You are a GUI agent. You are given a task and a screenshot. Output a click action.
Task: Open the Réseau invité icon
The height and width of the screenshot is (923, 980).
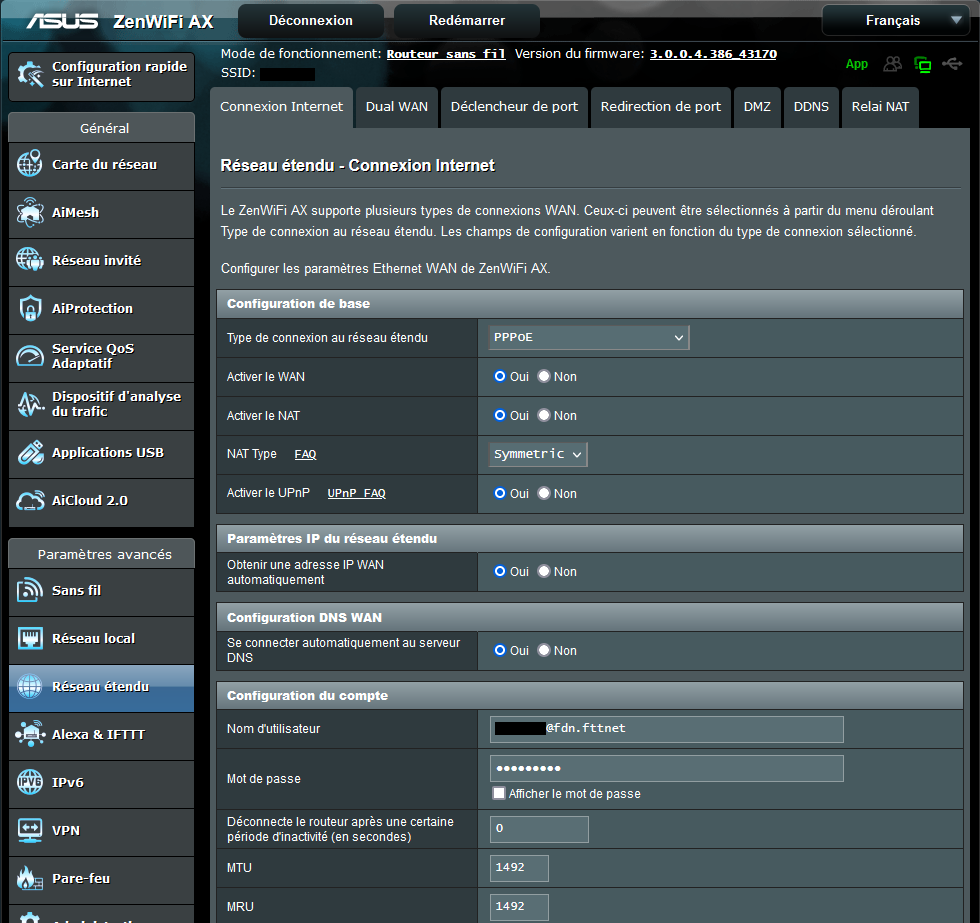coord(29,260)
